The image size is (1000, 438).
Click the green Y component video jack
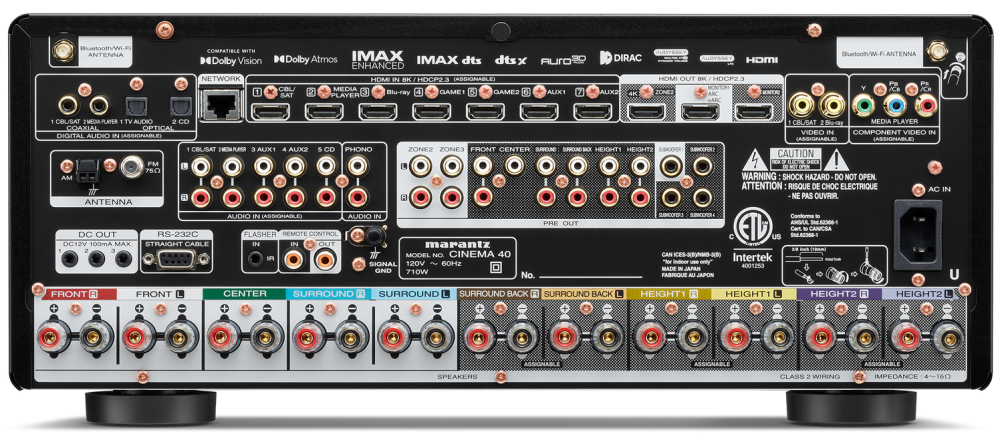point(864,105)
